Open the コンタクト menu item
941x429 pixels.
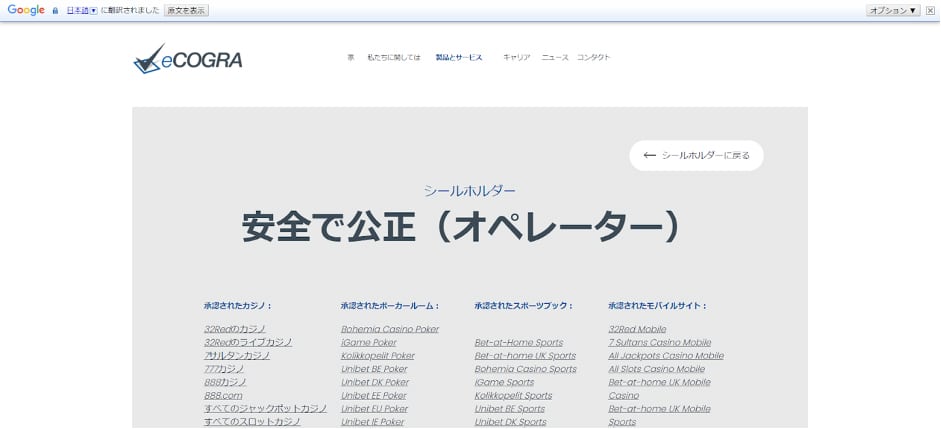[594, 58]
